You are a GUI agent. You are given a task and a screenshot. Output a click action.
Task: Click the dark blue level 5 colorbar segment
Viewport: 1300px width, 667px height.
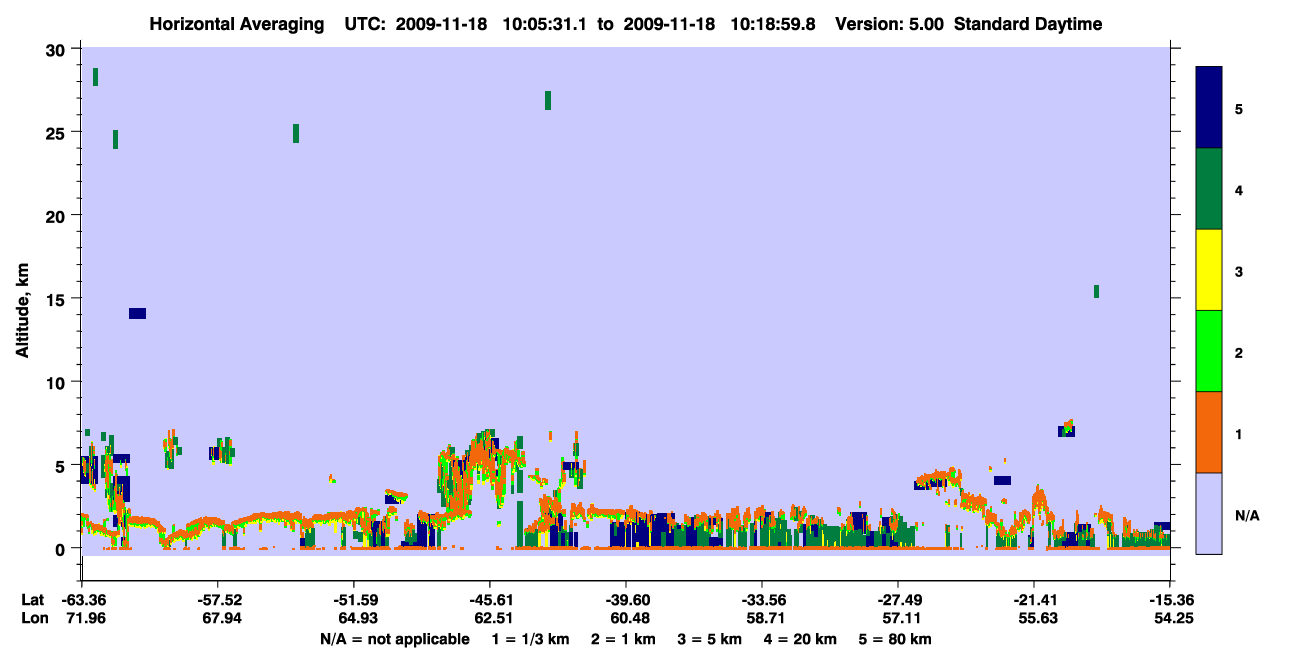point(1209,108)
